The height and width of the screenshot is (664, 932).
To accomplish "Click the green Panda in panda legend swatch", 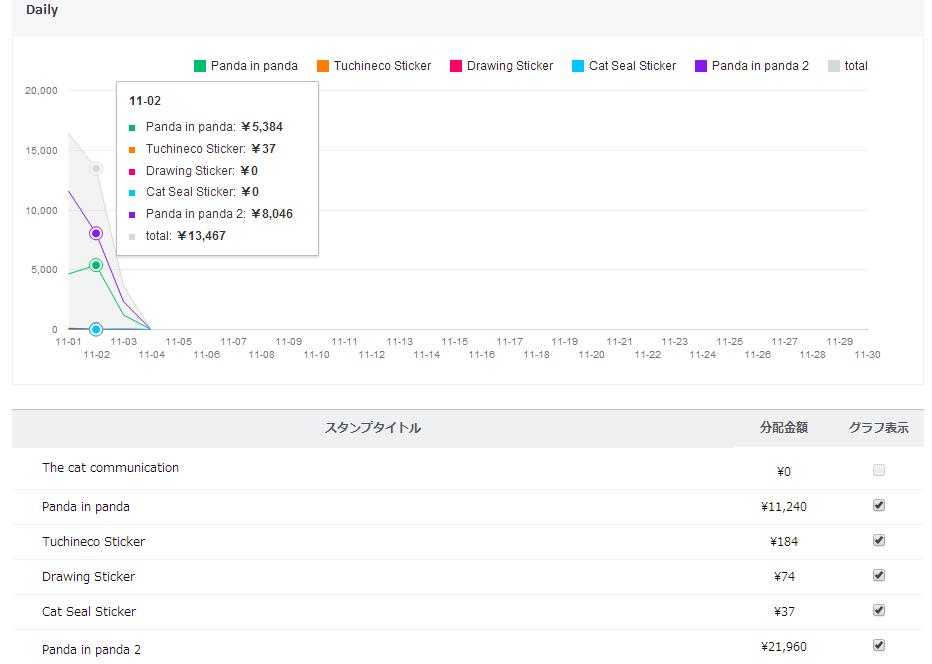I will (x=200, y=66).
